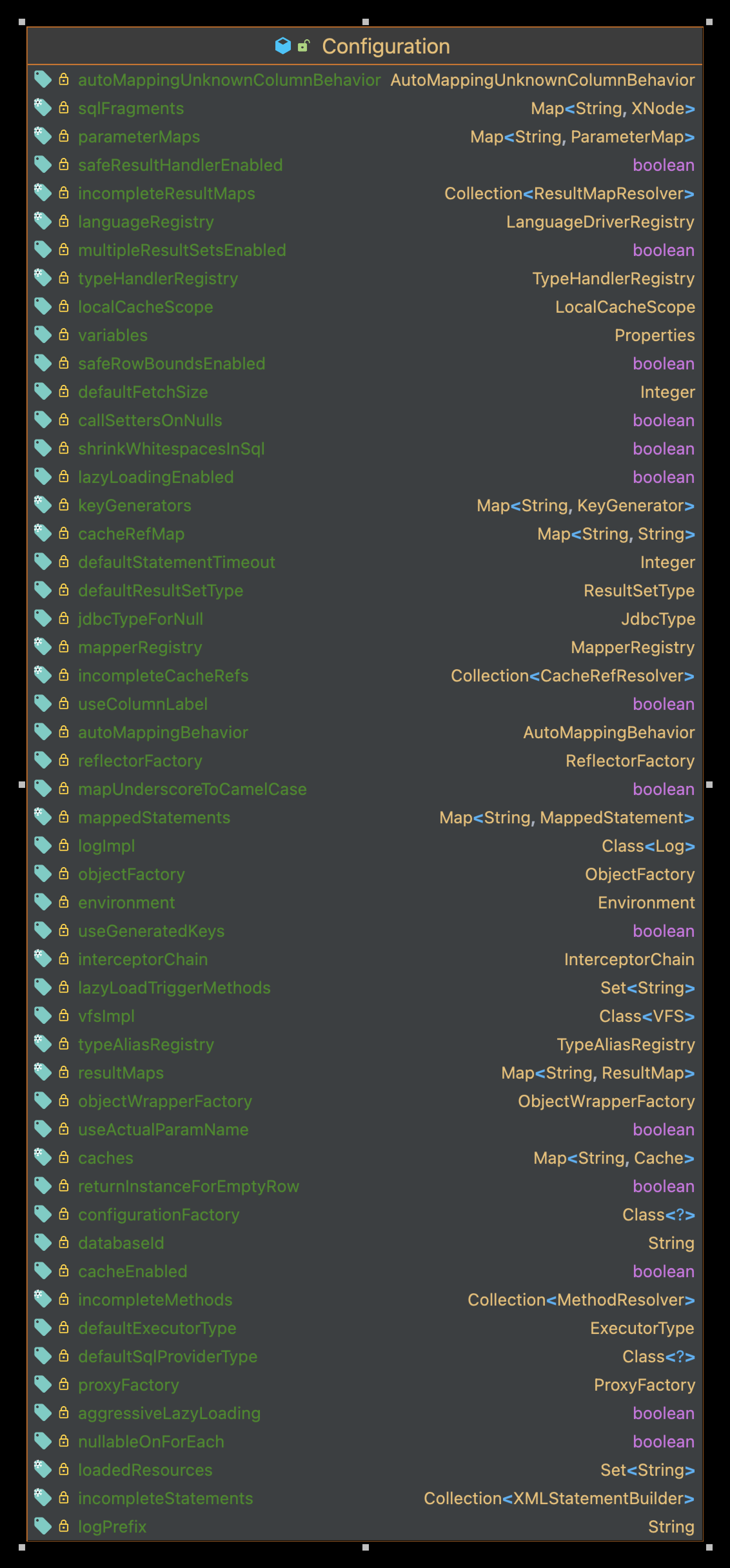Click the green unlock icon beside Configuration
This screenshot has height=1568, width=730.
coord(303,46)
